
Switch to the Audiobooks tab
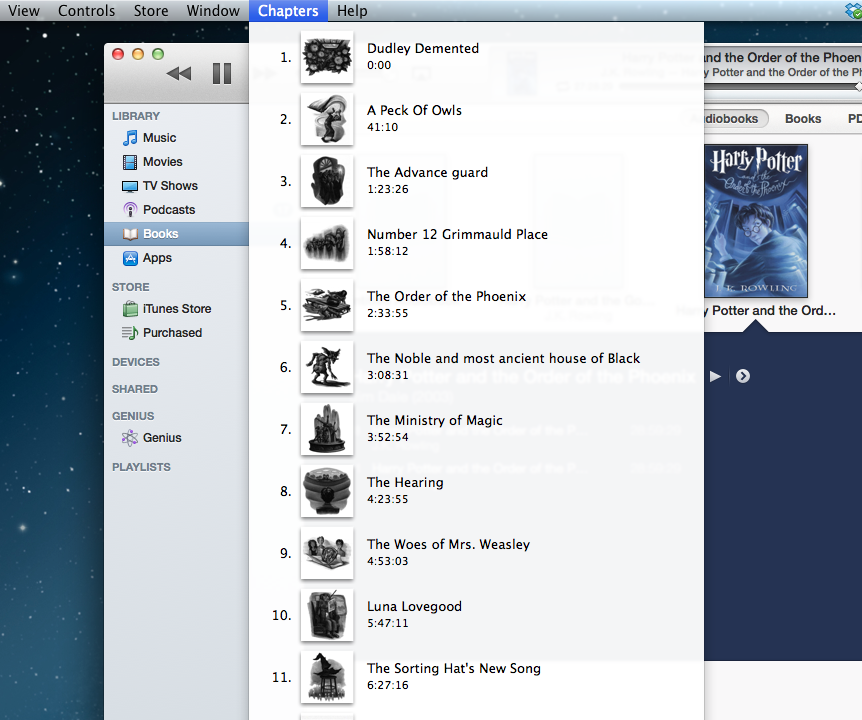coord(735,119)
